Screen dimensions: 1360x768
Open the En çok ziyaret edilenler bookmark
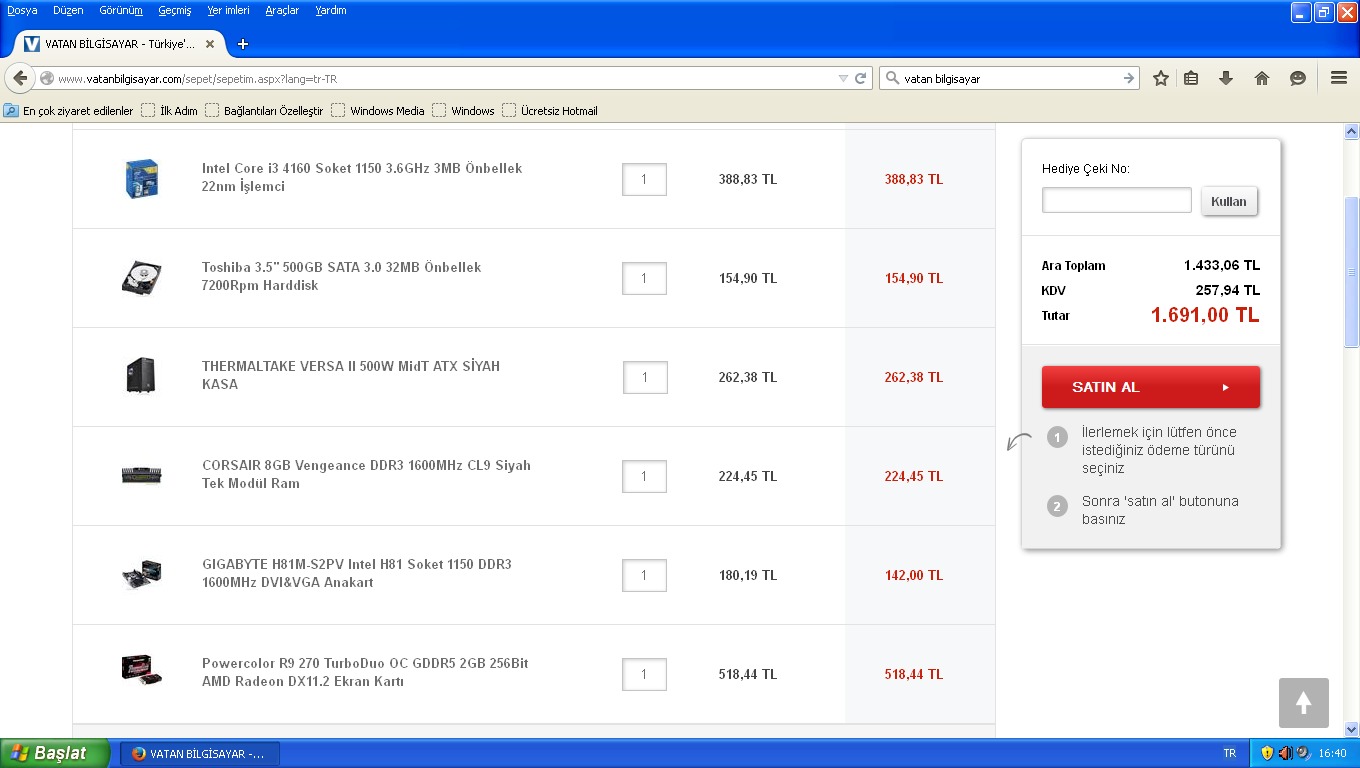69,111
